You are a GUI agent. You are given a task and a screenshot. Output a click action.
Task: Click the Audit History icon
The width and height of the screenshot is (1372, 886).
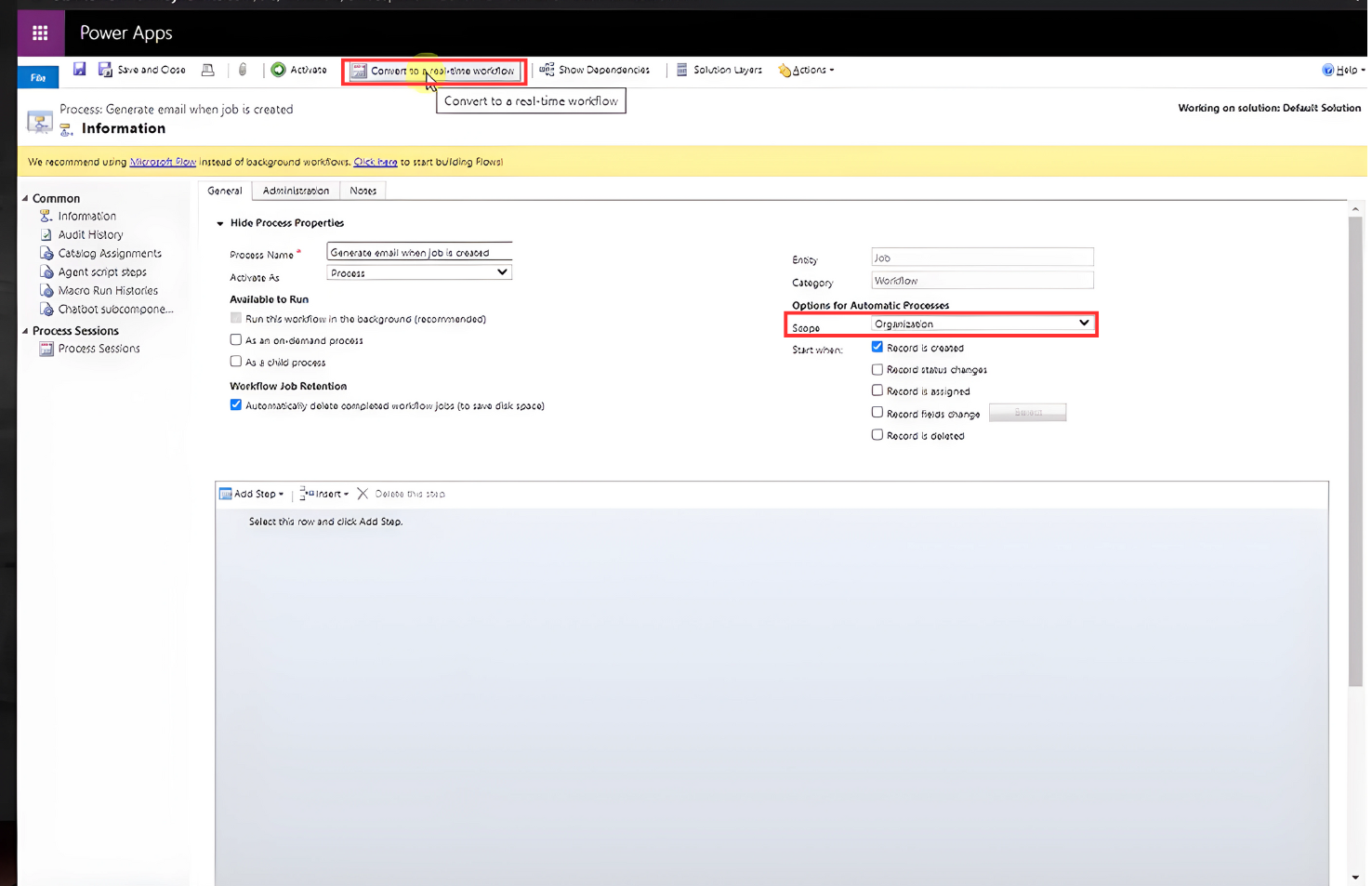[x=46, y=234]
